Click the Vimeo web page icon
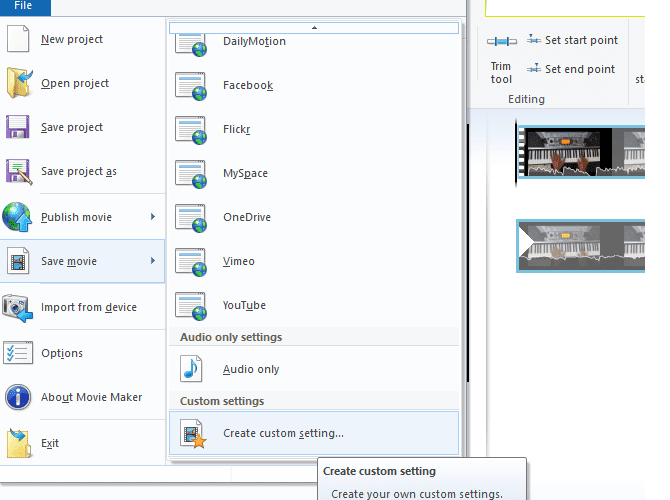The height and width of the screenshot is (500, 670). [191, 262]
